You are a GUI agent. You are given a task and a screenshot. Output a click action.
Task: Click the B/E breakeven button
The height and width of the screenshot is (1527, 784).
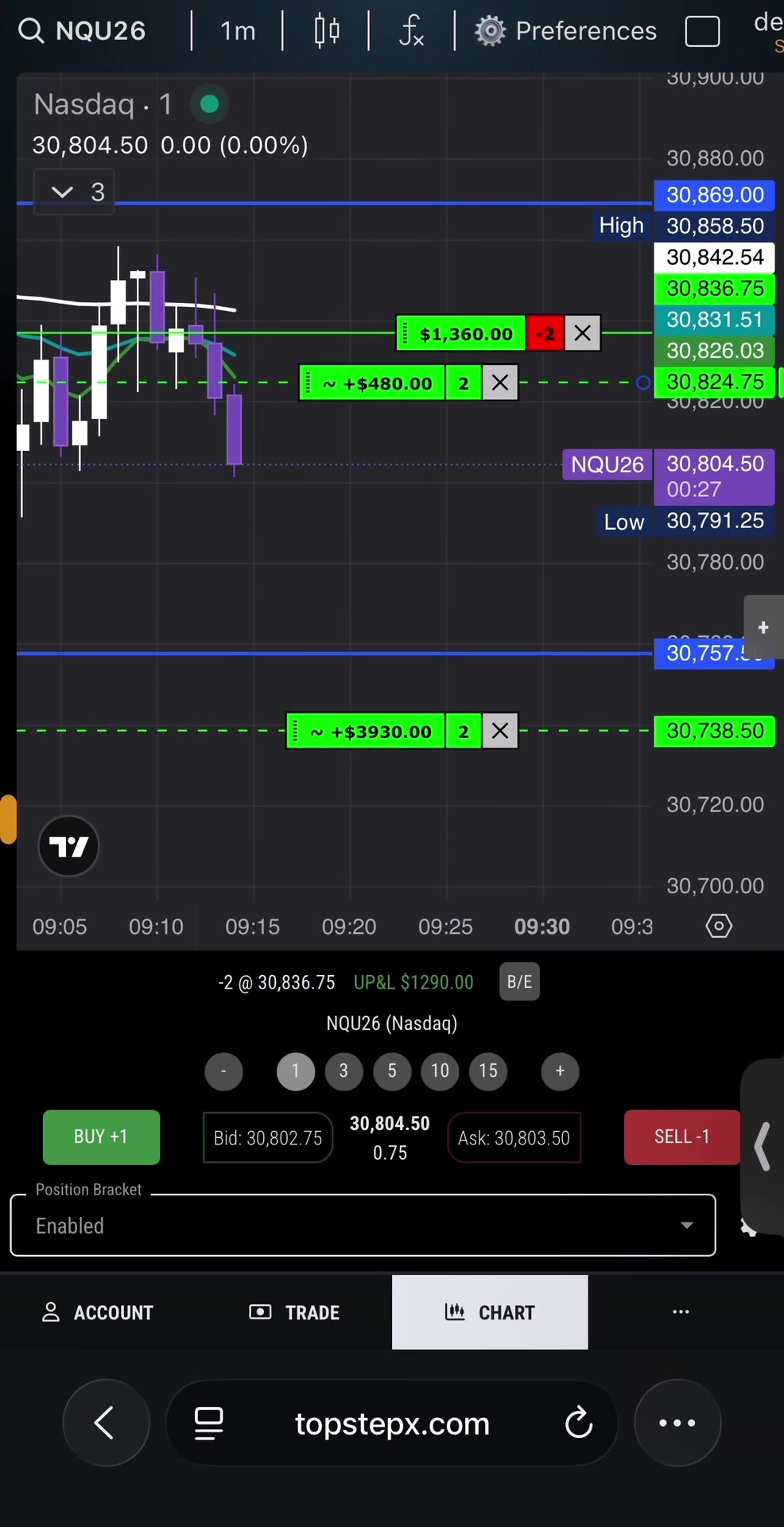(519, 981)
